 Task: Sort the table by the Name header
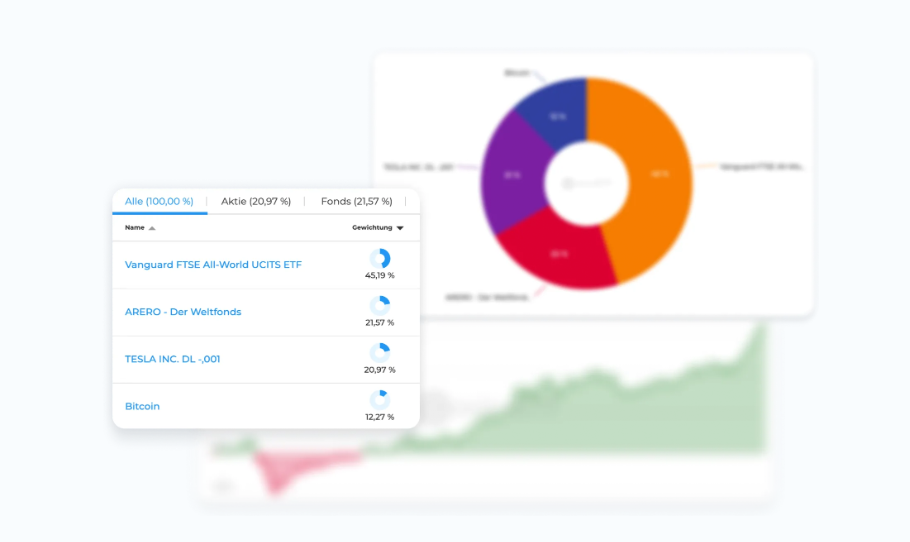135,228
